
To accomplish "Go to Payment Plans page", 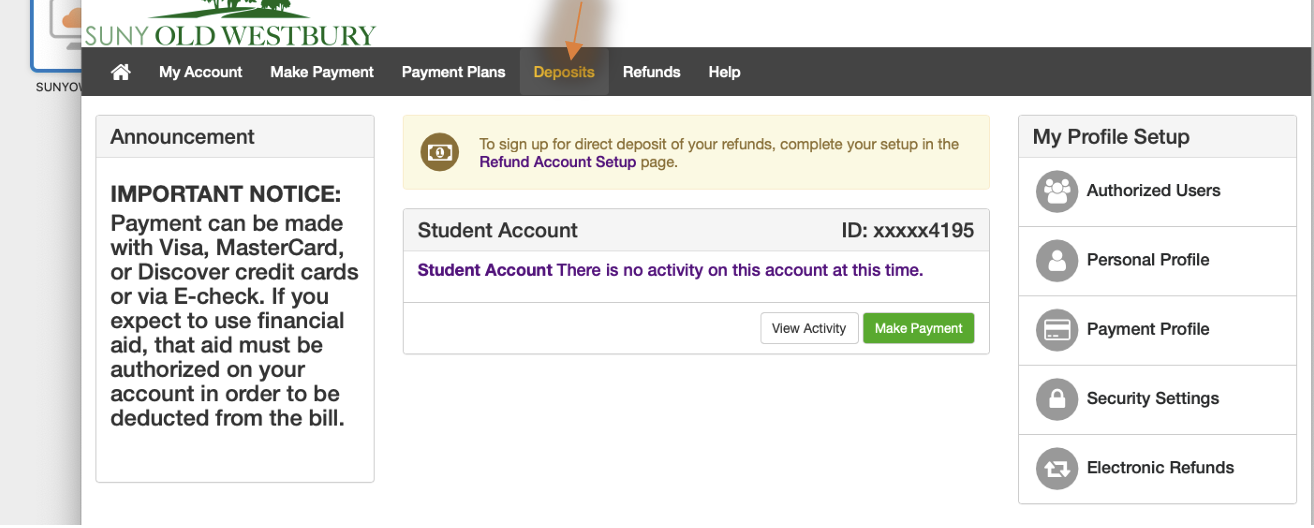I will coord(453,72).
